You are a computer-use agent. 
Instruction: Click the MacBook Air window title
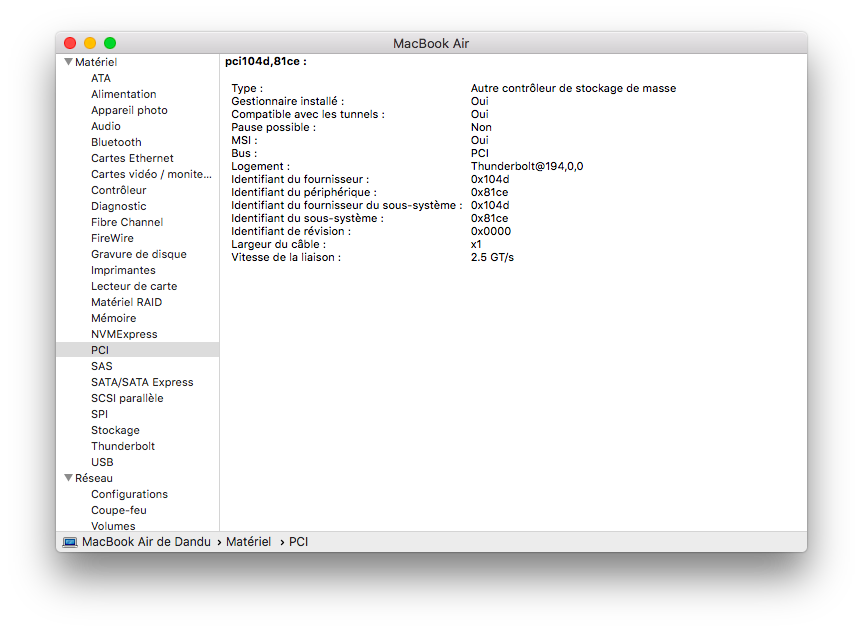click(x=431, y=43)
